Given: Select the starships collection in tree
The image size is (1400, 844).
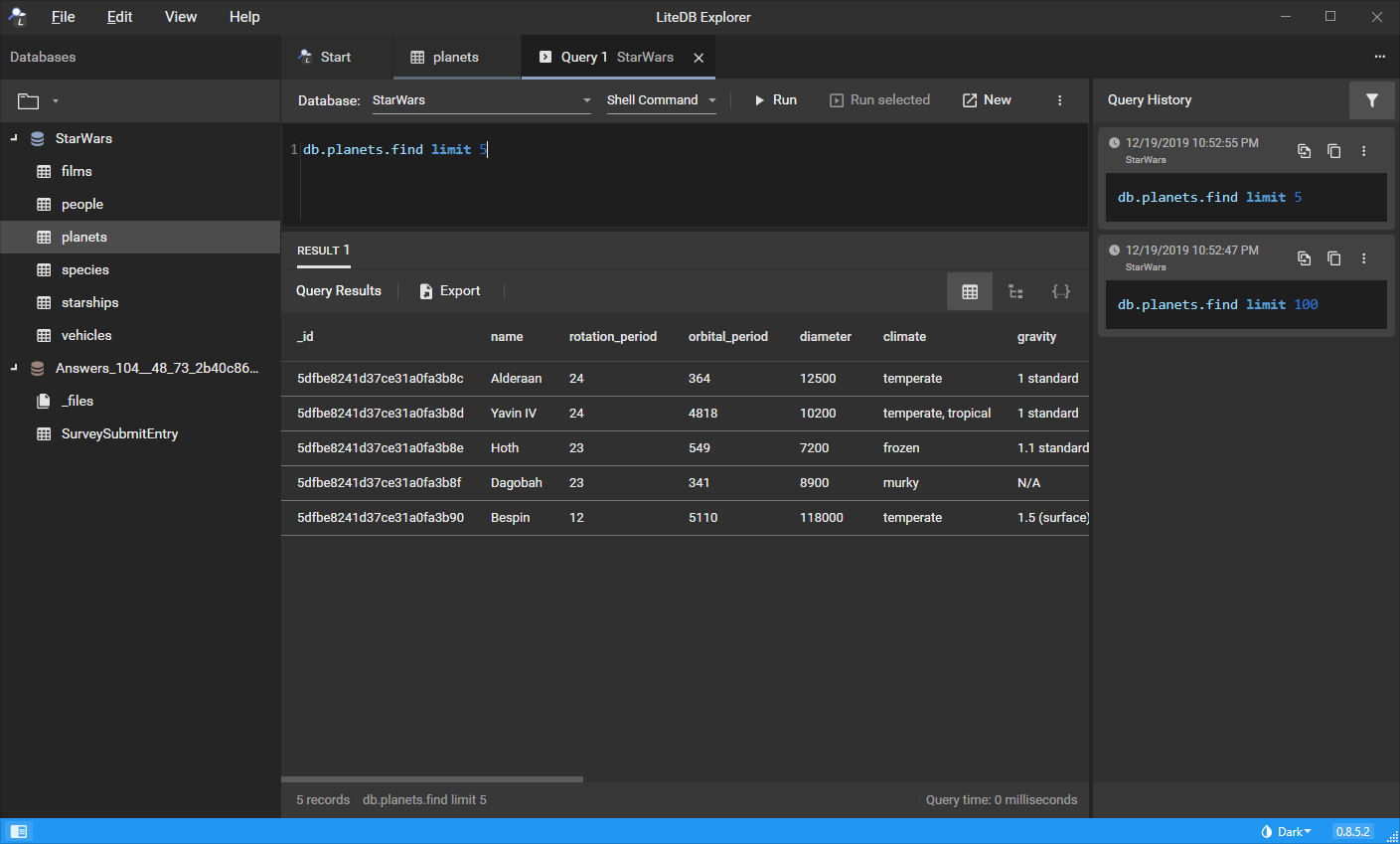Looking at the screenshot, I should coord(89,302).
